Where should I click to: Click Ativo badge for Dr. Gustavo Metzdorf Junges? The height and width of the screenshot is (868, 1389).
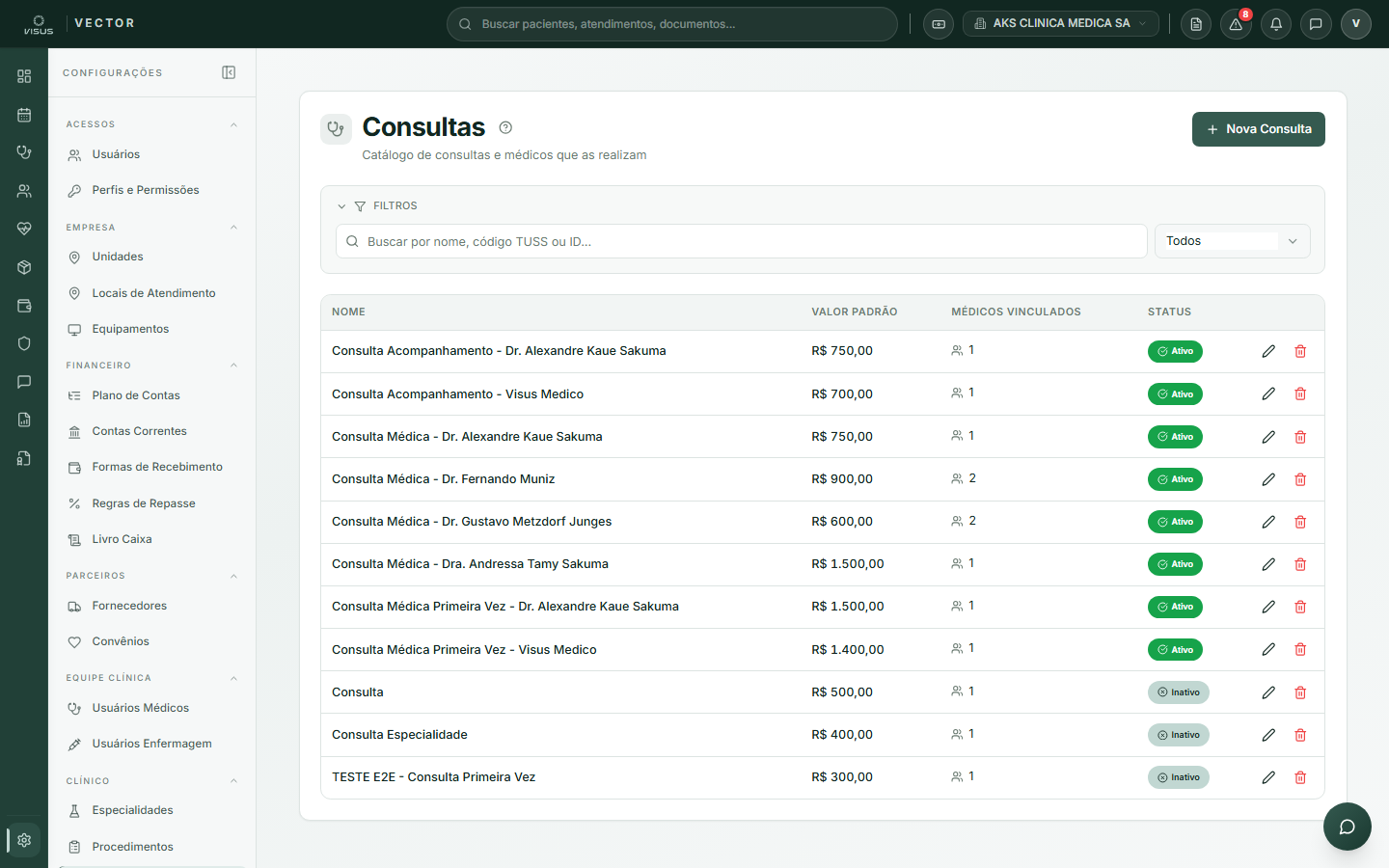click(1175, 522)
